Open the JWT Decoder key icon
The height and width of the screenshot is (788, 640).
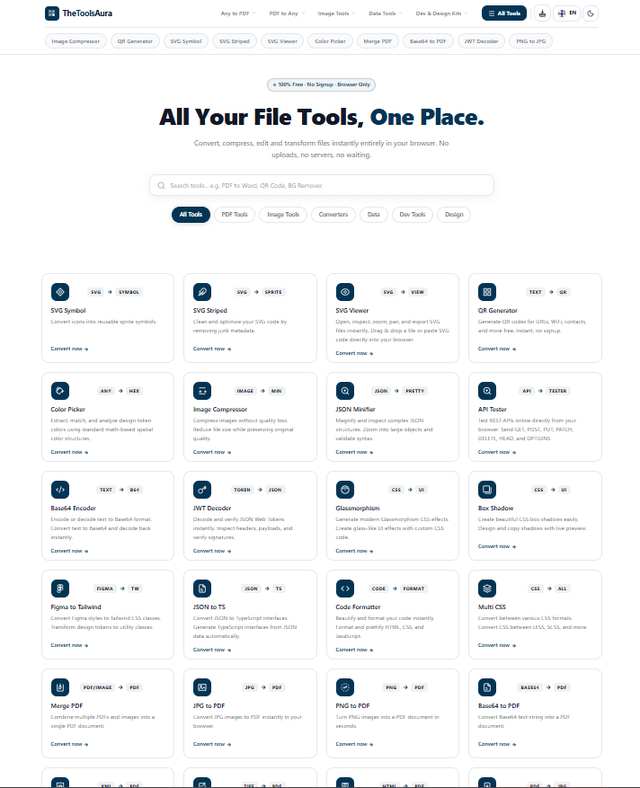click(x=202, y=489)
